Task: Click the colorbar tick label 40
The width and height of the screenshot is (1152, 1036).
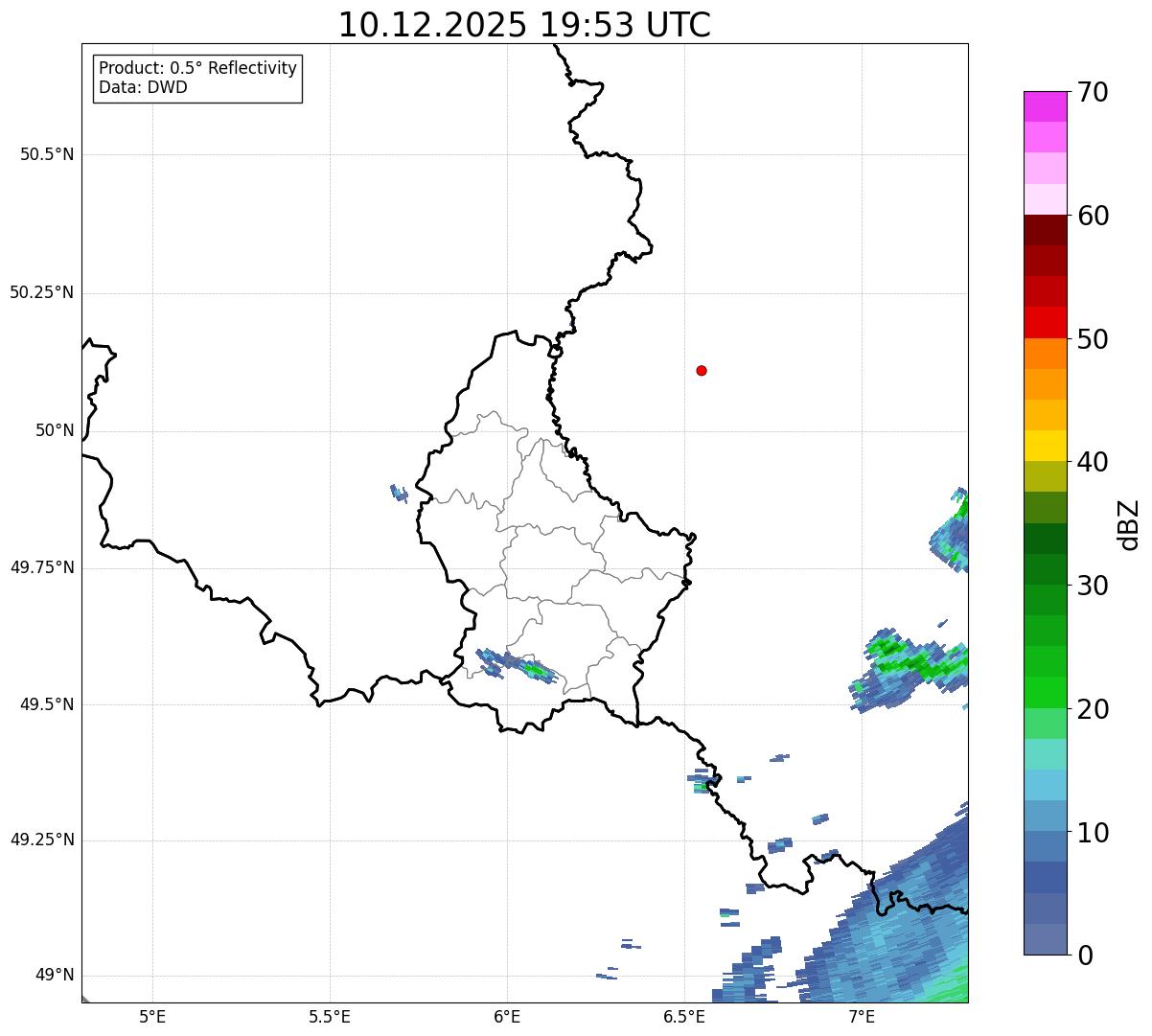Action: pos(1093,462)
